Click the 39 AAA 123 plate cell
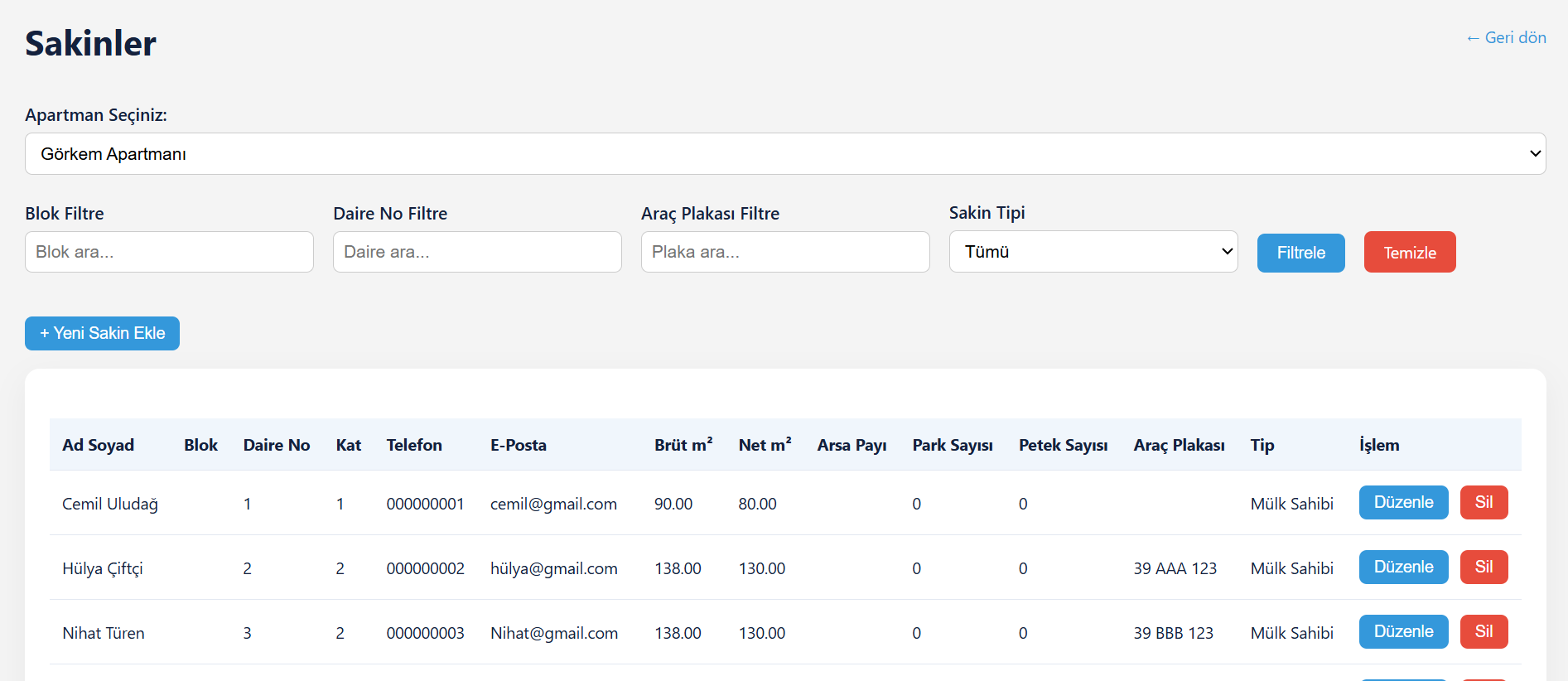1568x681 pixels. 1175,568
